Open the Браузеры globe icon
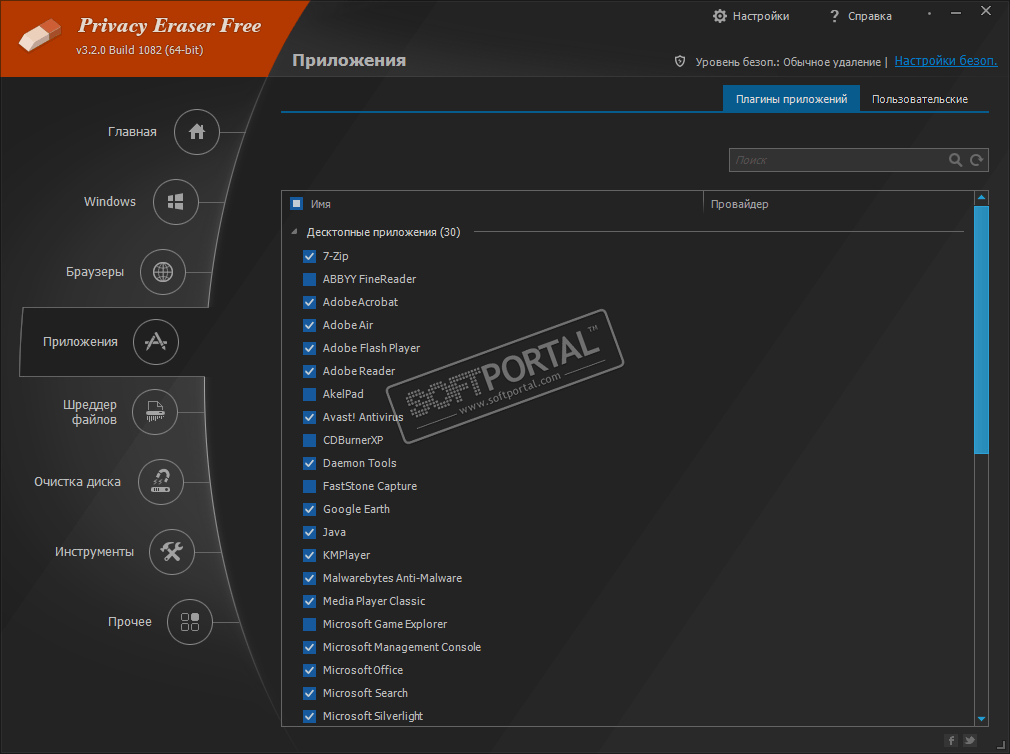The height and width of the screenshot is (754, 1010). pos(163,272)
